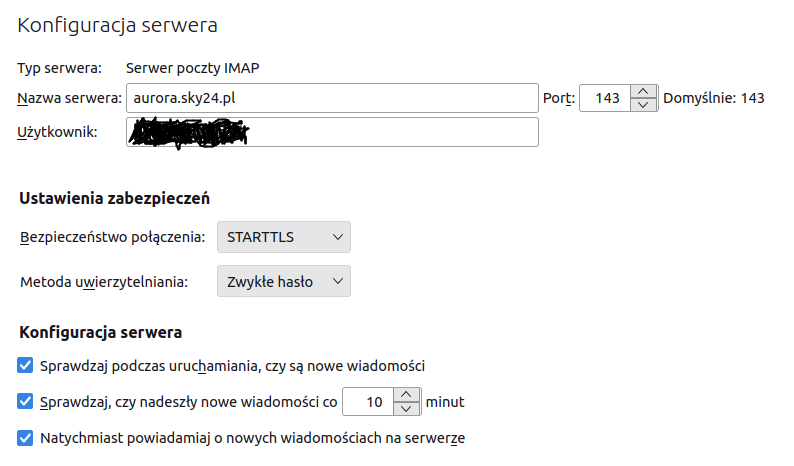
Task: Increase the port number with up arrow
Action: [x=645, y=92]
